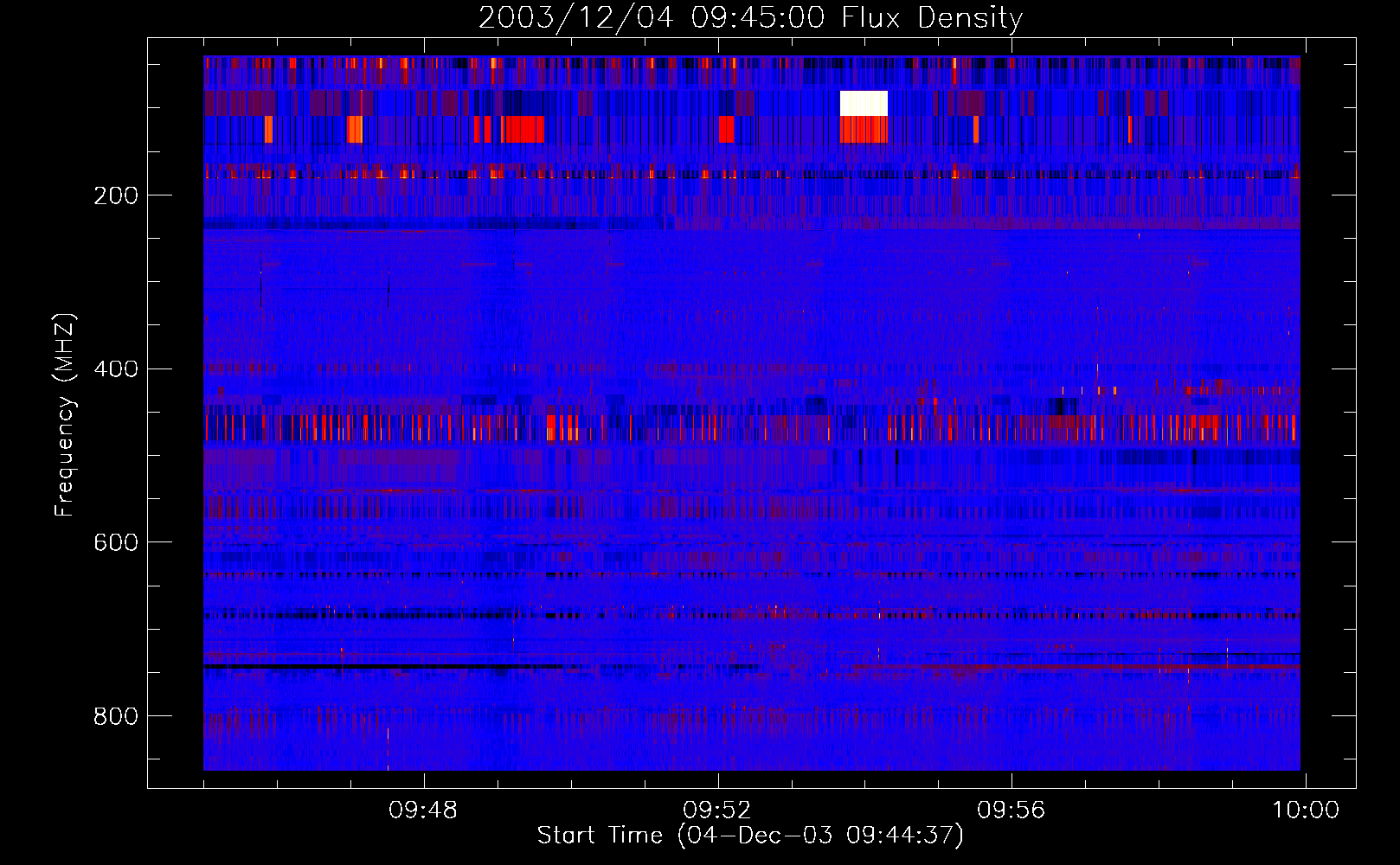
Task: Select the 600 frequency tick label
Action: (x=116, y=542)
